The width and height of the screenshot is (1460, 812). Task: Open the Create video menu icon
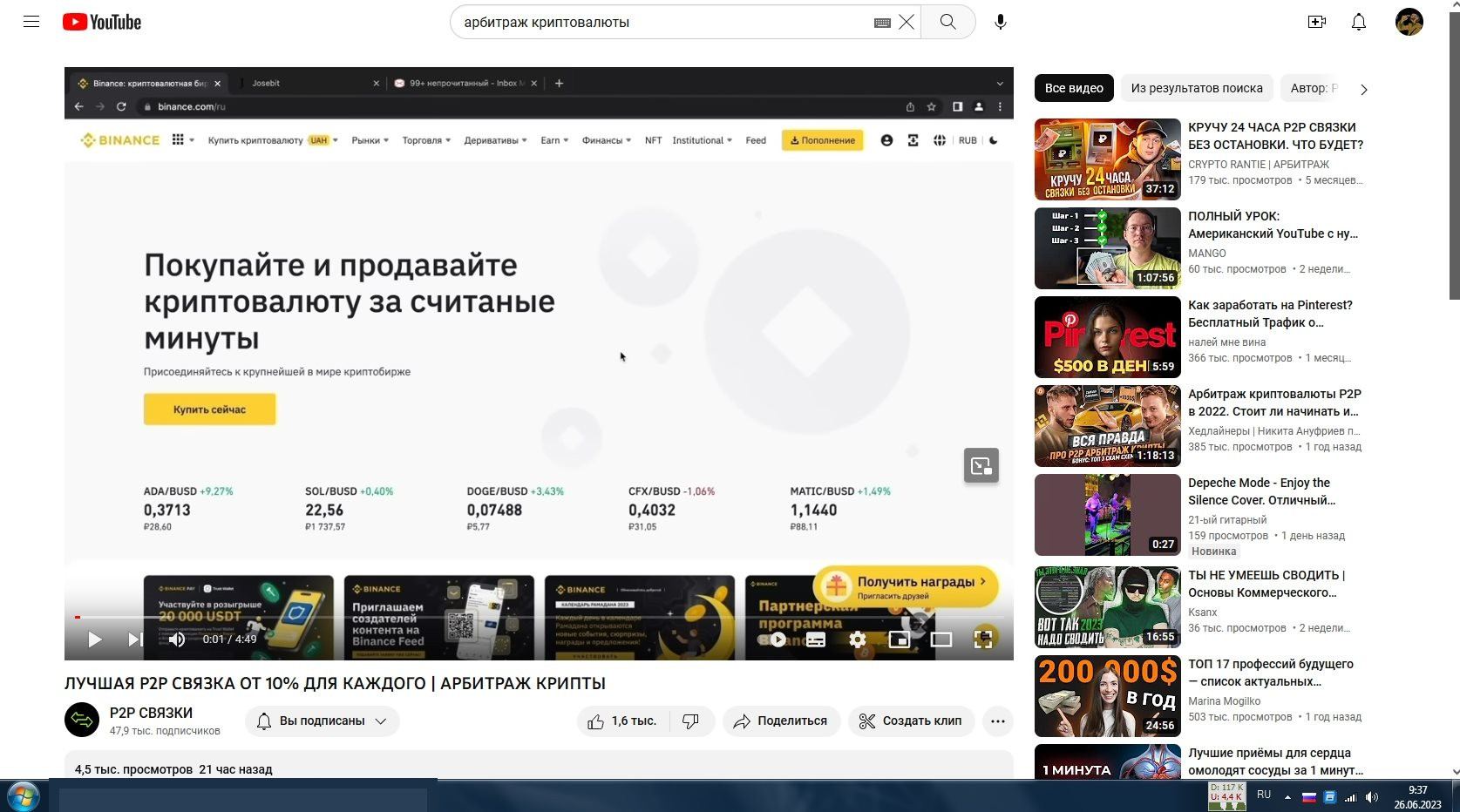[x=1317, y=22]
